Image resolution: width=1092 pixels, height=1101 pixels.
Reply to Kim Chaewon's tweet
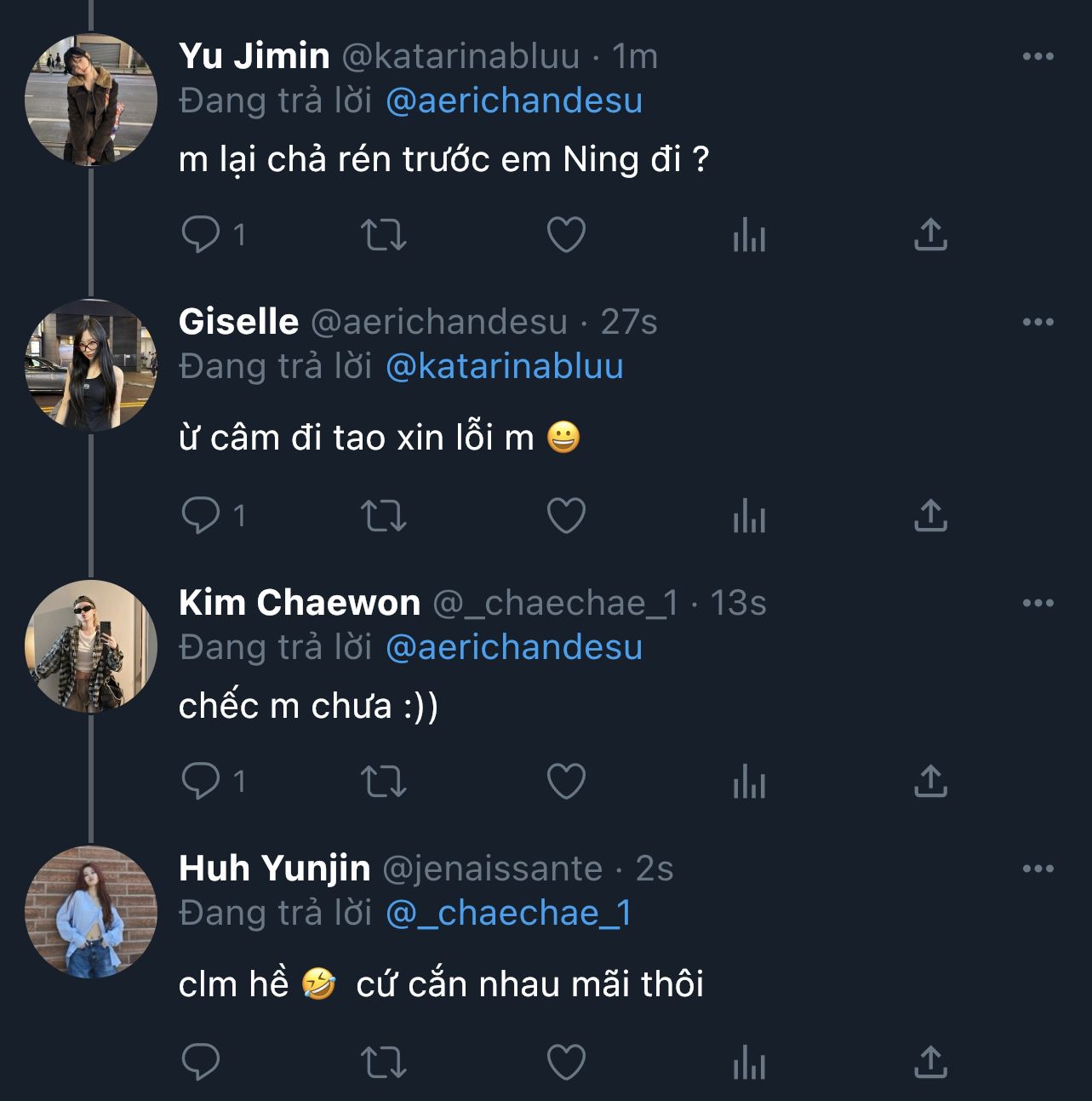coord(201,782)
